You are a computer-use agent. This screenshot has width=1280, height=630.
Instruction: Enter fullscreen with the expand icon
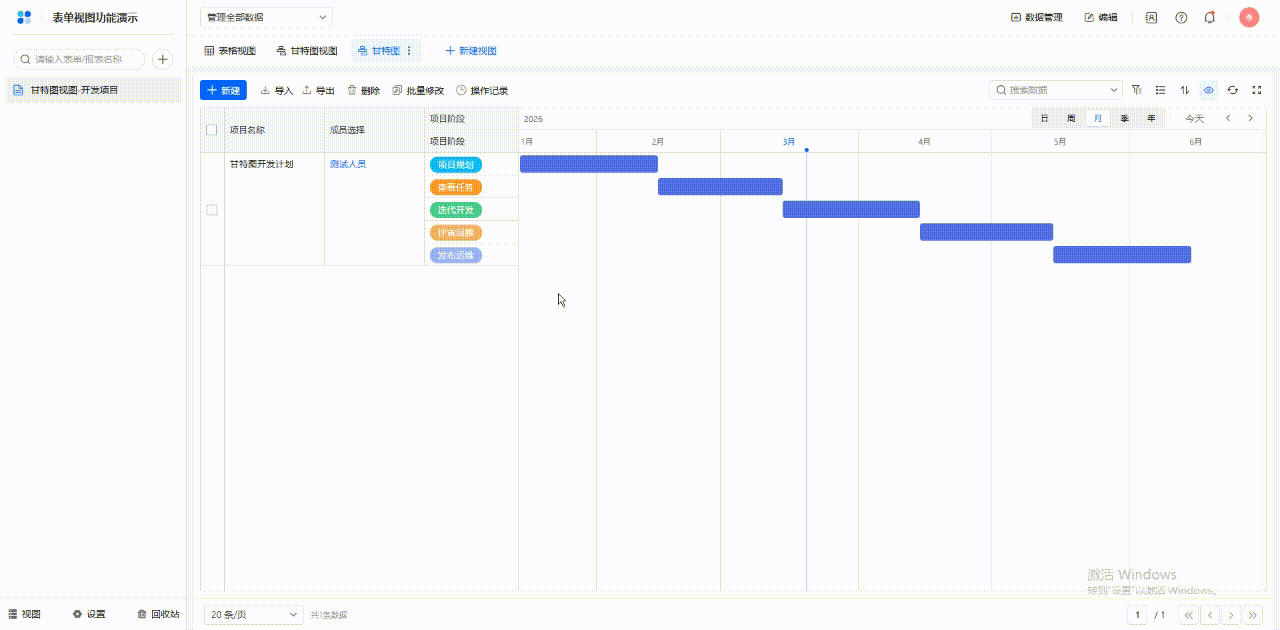click(1257, 90)
